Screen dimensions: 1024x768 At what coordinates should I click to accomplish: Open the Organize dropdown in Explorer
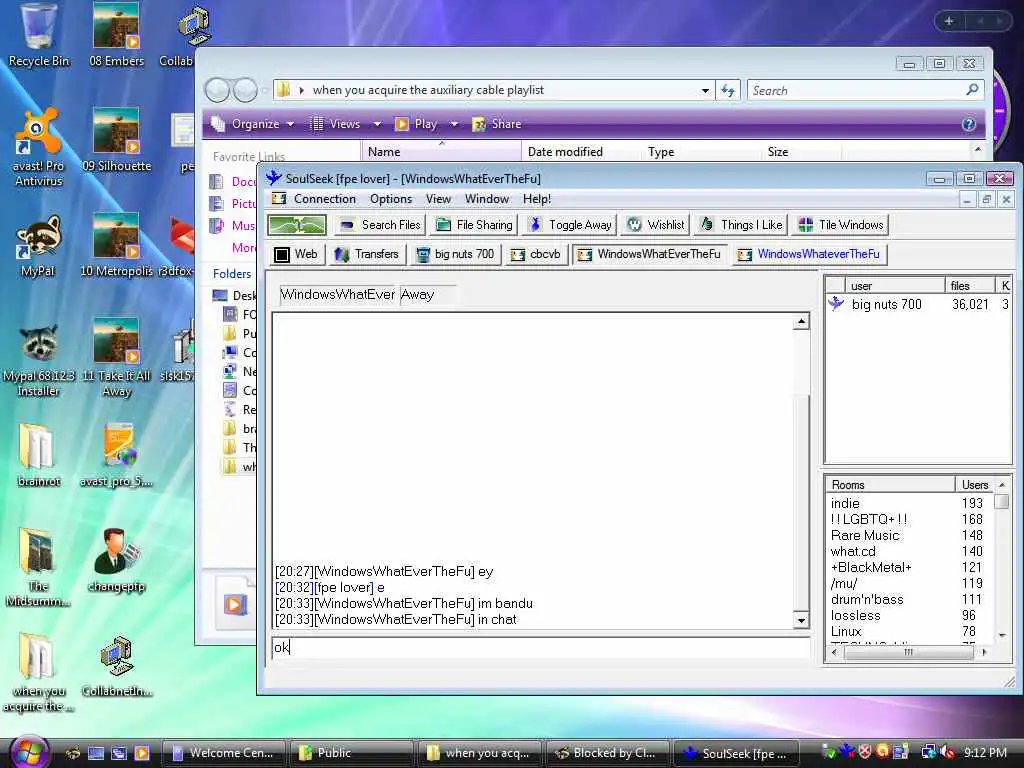point(253,124)
